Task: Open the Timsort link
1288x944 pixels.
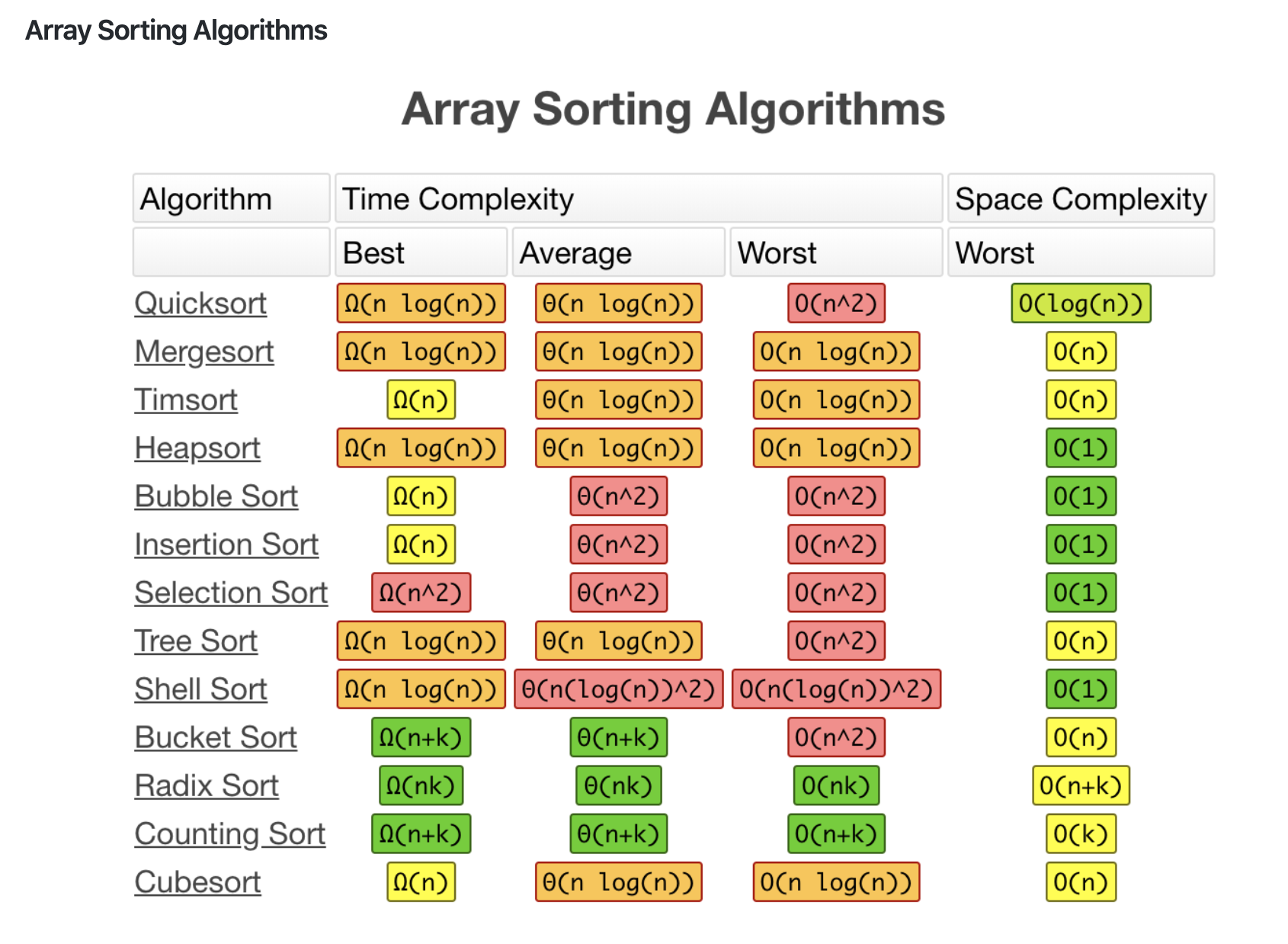Action: click(x=186, y=400)
